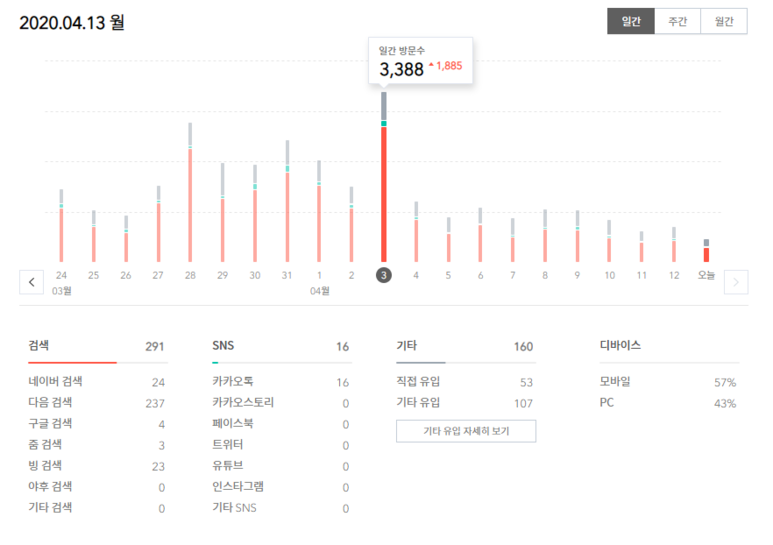Click the PC 43% row

click(x=669, y=403)
